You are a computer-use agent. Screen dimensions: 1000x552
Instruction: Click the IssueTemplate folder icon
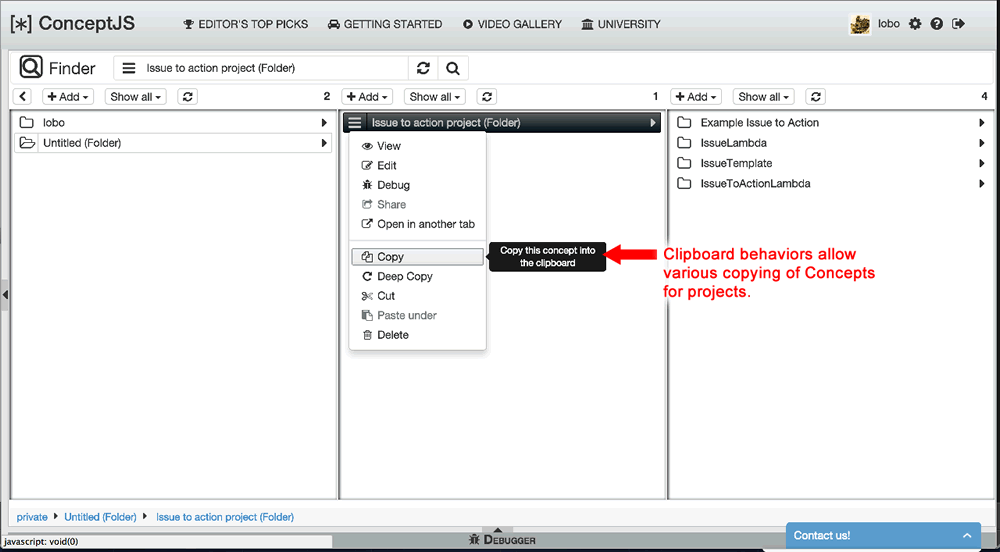684,163
